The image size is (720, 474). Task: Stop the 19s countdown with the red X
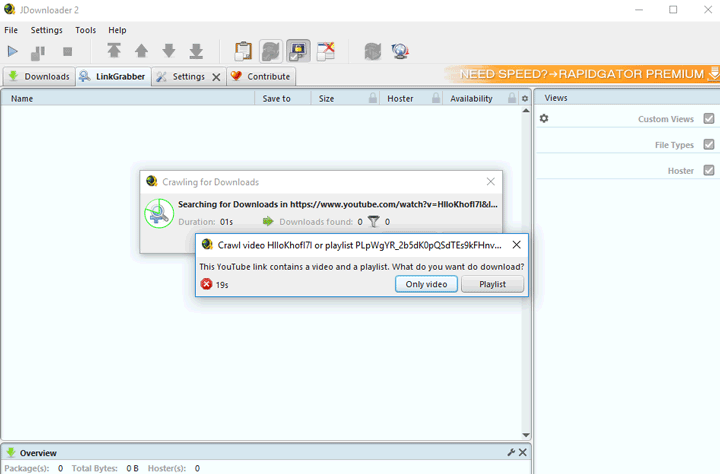(x=206, y=284)
